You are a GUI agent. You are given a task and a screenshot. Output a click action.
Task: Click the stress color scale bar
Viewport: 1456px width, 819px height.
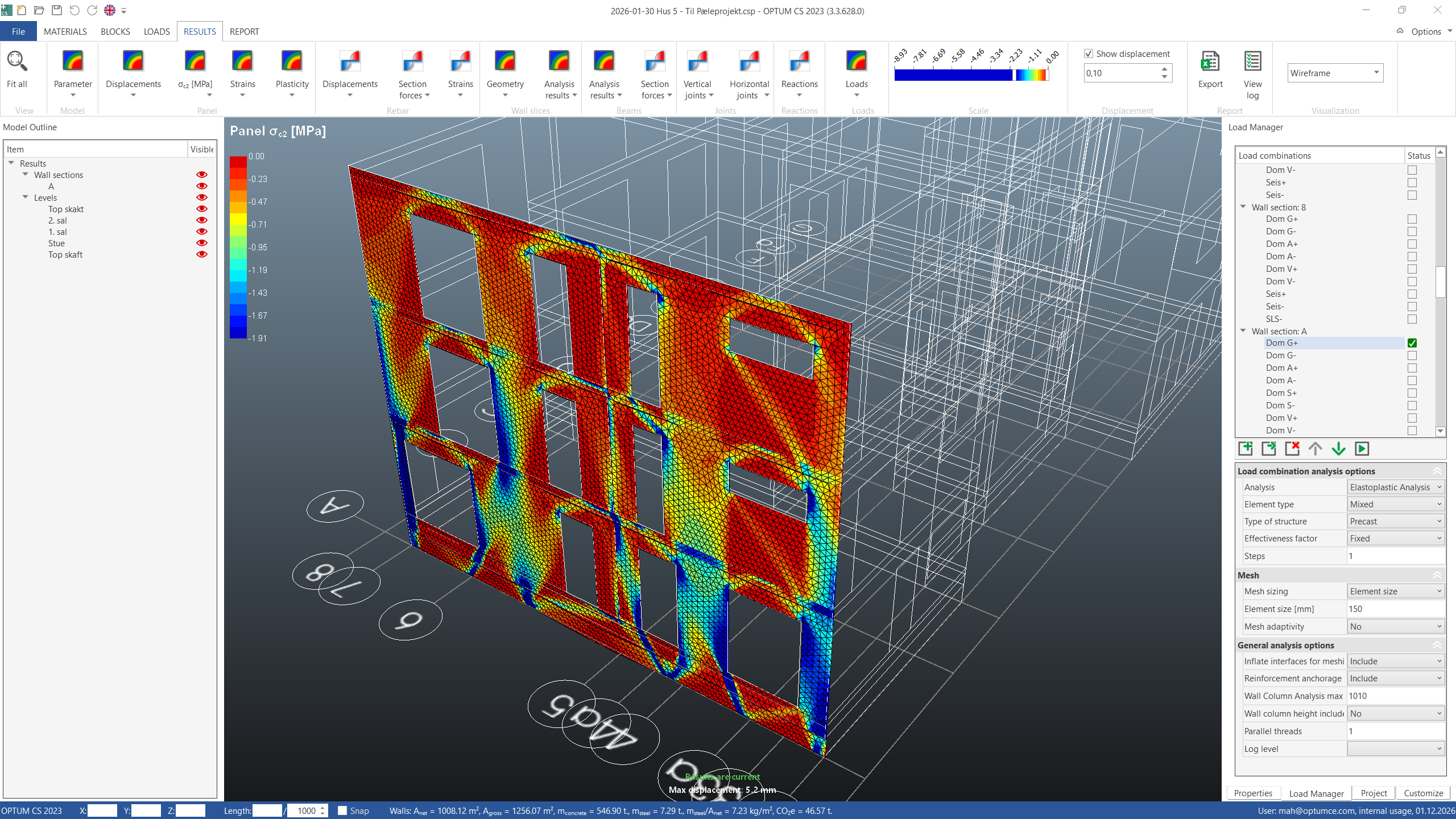pos(970,75)
